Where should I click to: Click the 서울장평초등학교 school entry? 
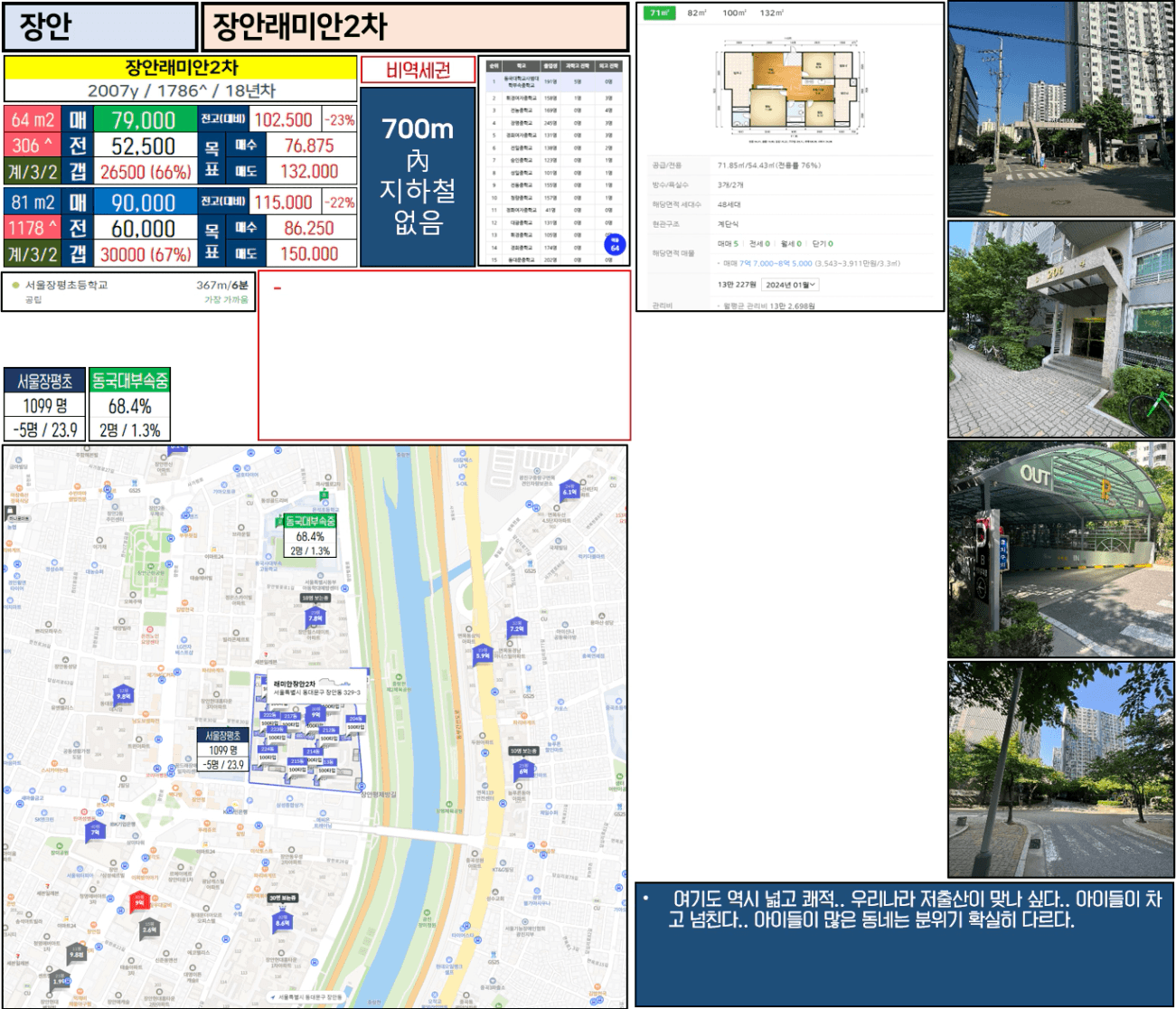129,292
